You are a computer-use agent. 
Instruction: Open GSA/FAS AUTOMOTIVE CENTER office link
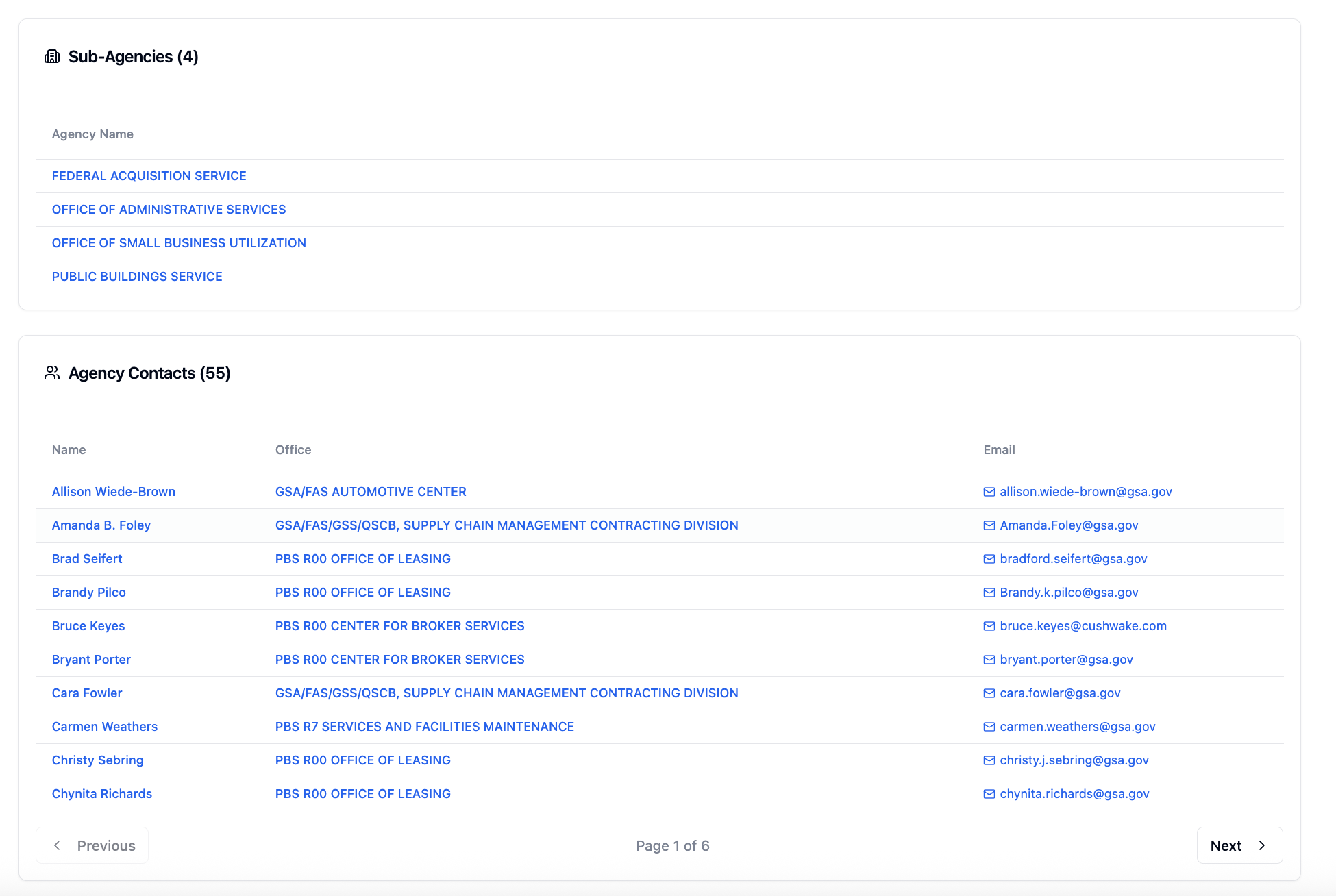pos(371,492)
